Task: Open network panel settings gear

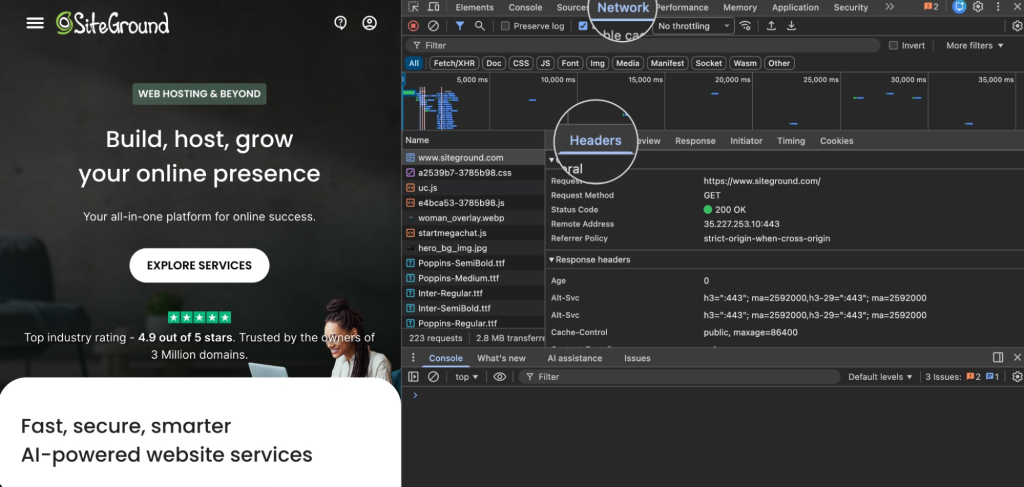Action: pyautogui.click(x=1017, y=26)
